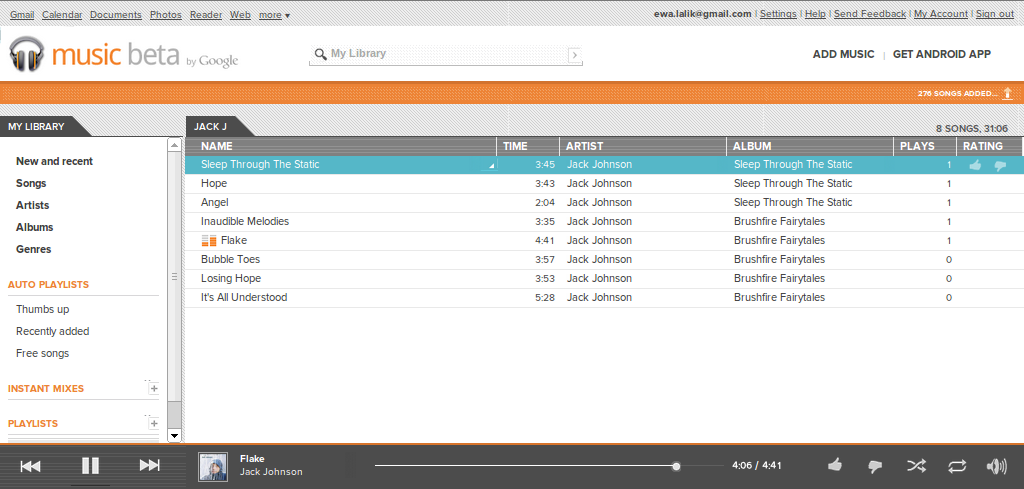Click sidebar scrollbar up arrow
The width and height of the screenshot is (1024, 489).
(174, 145)
